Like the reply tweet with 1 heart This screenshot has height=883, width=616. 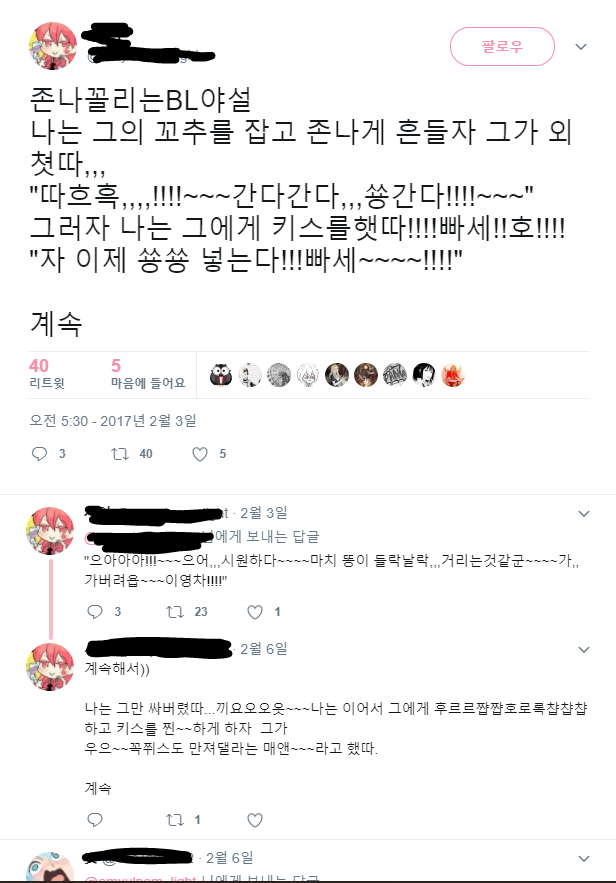coord(255,612)
